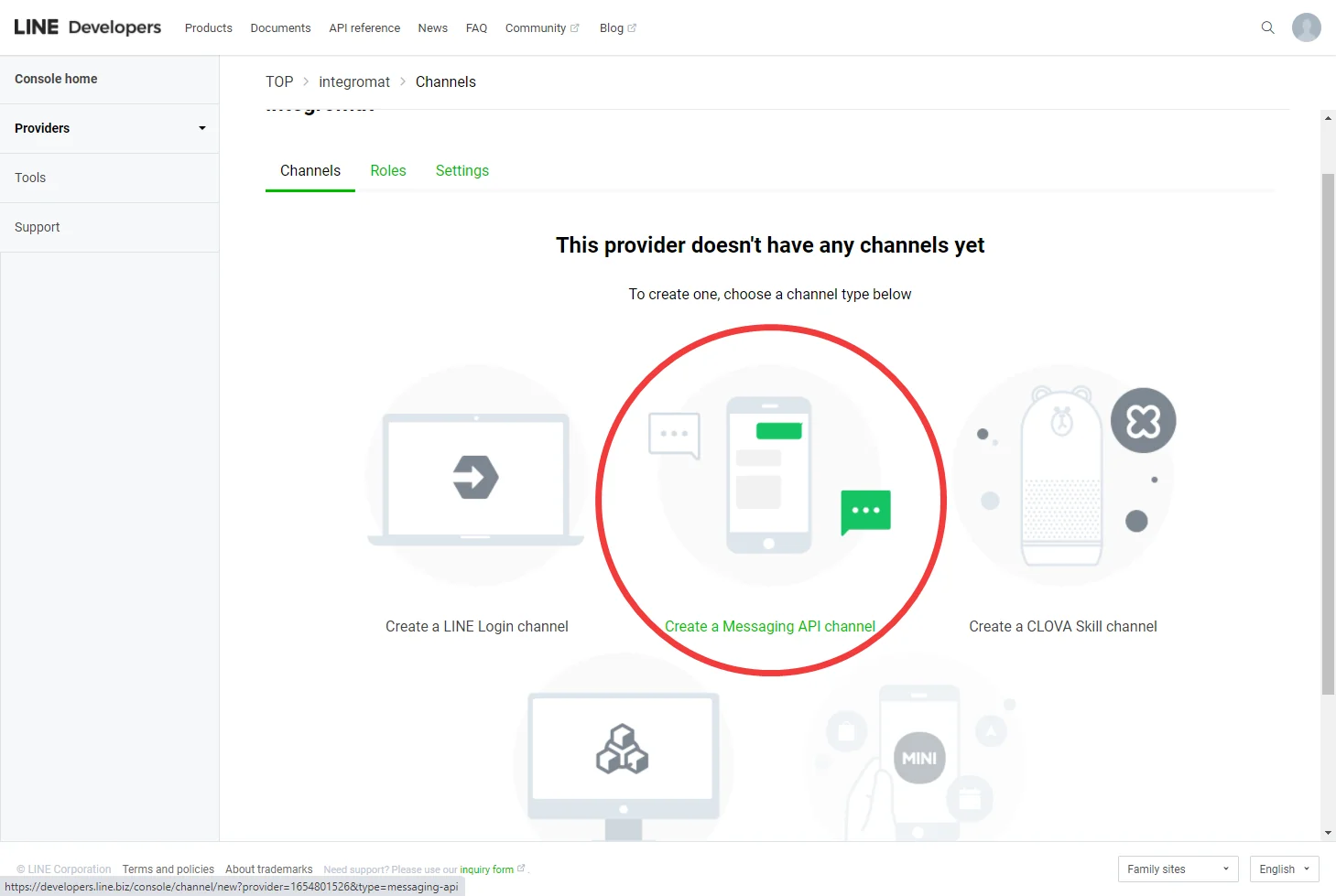1336x896 pixels.
Task: Open the Products menu
Action: point(209,28)
